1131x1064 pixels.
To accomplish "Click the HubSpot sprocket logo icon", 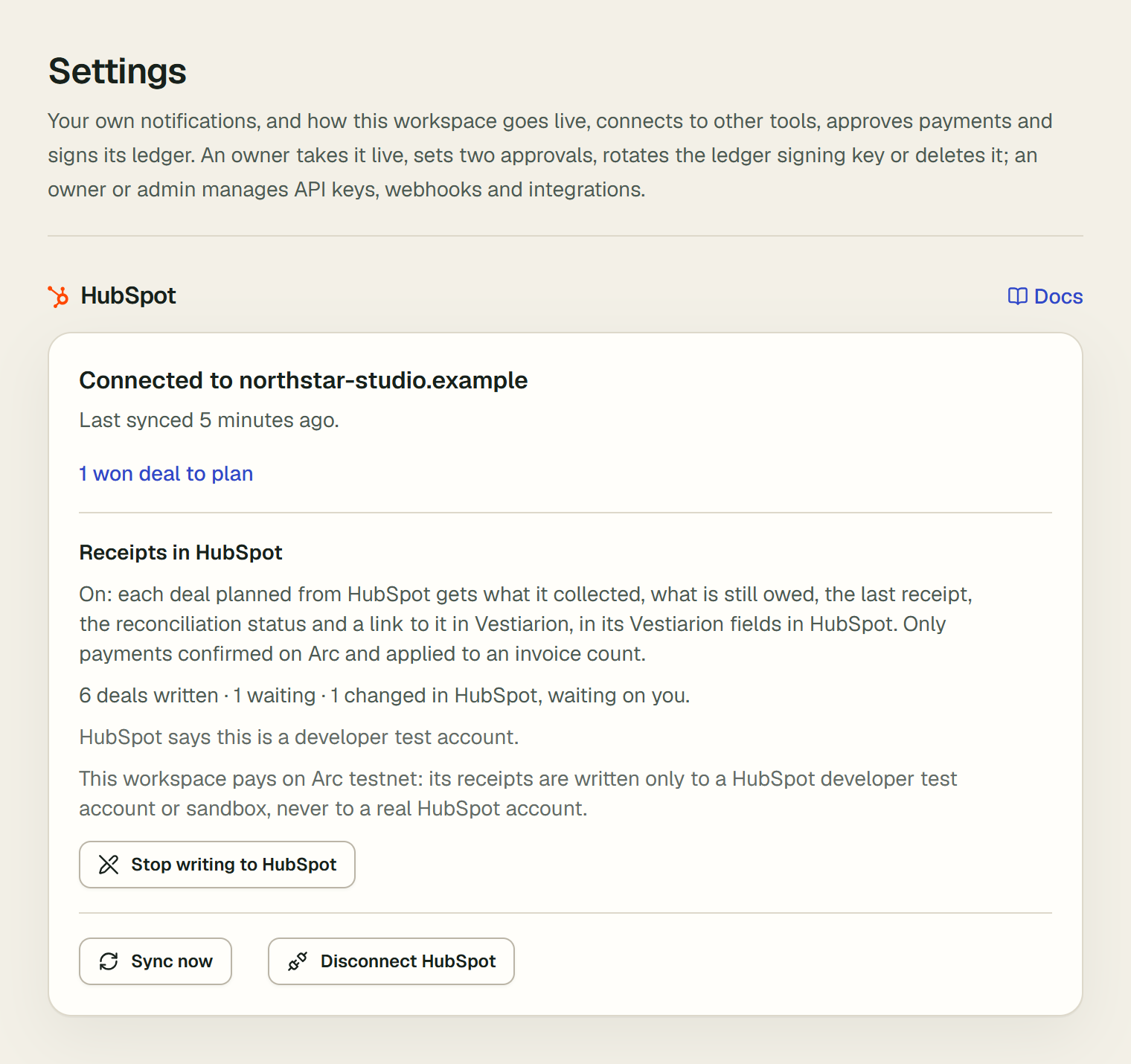I will pyautogui.click(x=58, y=296).
